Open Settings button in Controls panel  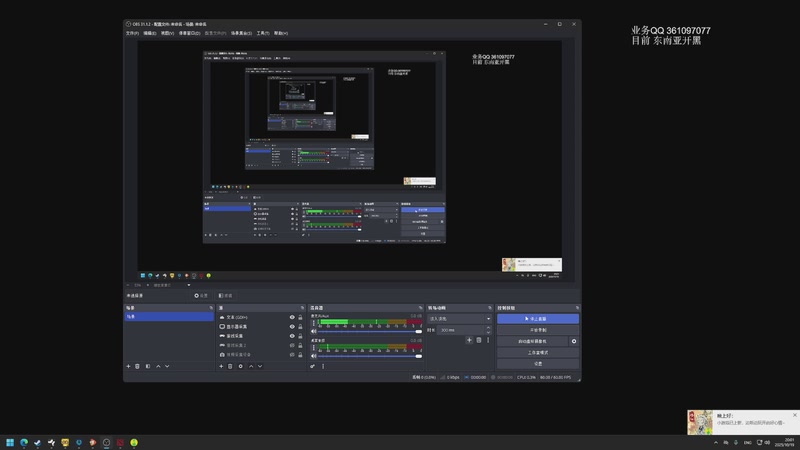click(x=538, y=364)
